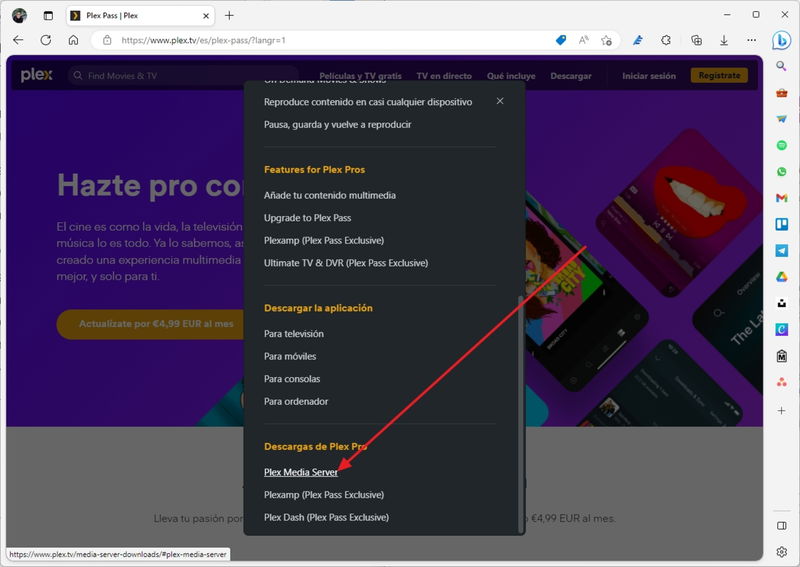The width and height of the screenshot is (800, 567).
Task: Open the Telegram icon in the sidebar
Action: pyautogui.click(x=781, y=251)
